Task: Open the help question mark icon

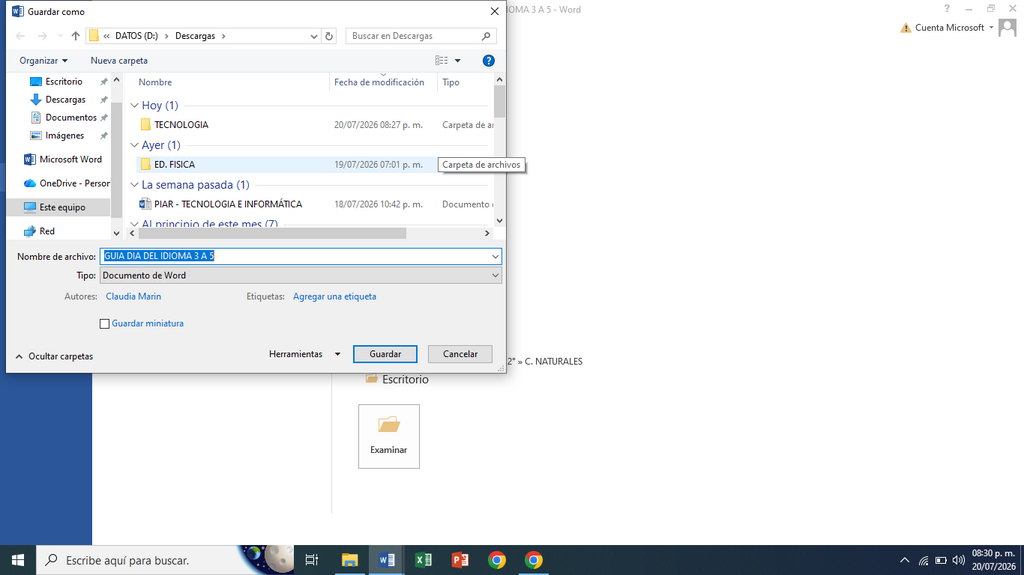Action: [x=488, y=61]
